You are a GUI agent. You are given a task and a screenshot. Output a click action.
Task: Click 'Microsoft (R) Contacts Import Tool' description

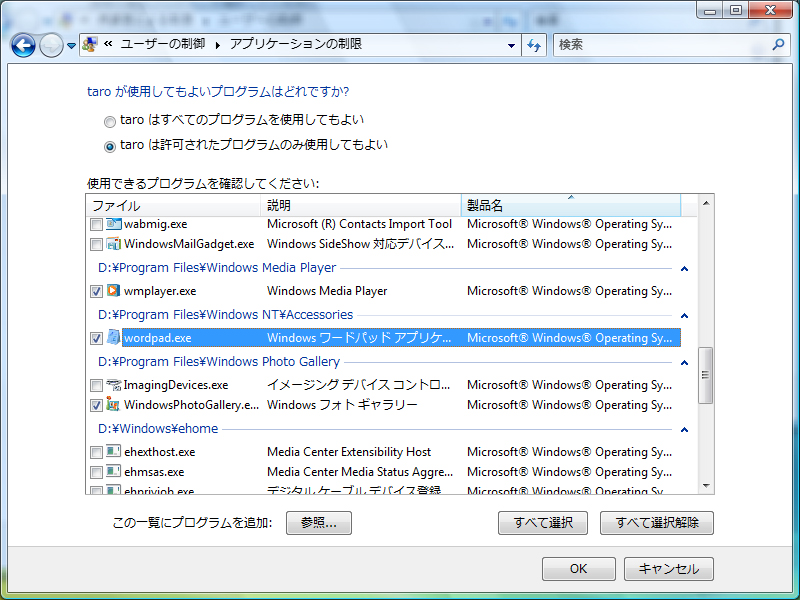[x=359, y=224]
